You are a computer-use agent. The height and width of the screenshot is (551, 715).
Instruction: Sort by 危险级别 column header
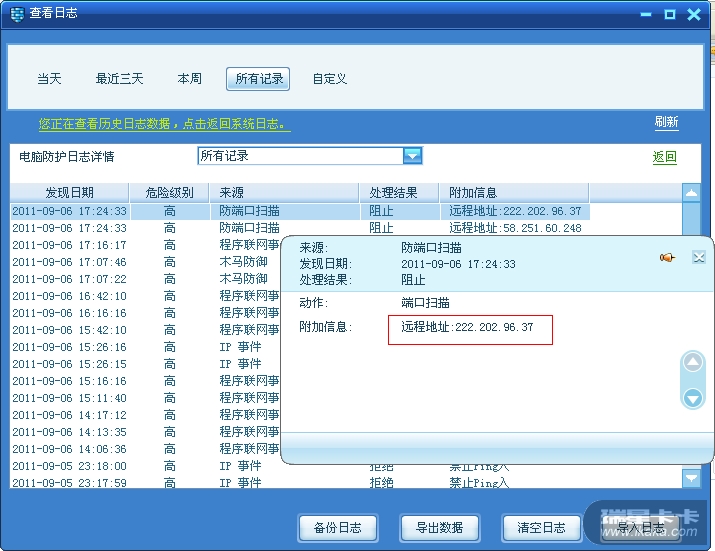click(170, 193)
